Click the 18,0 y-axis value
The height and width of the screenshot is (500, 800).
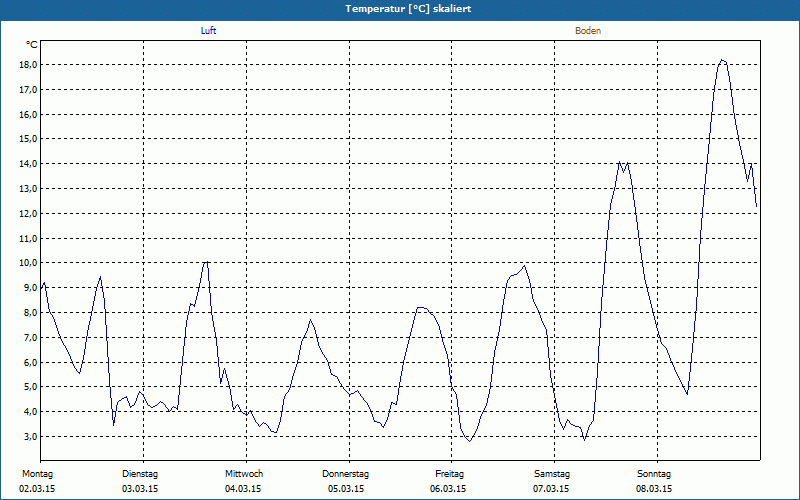(29, 65)
